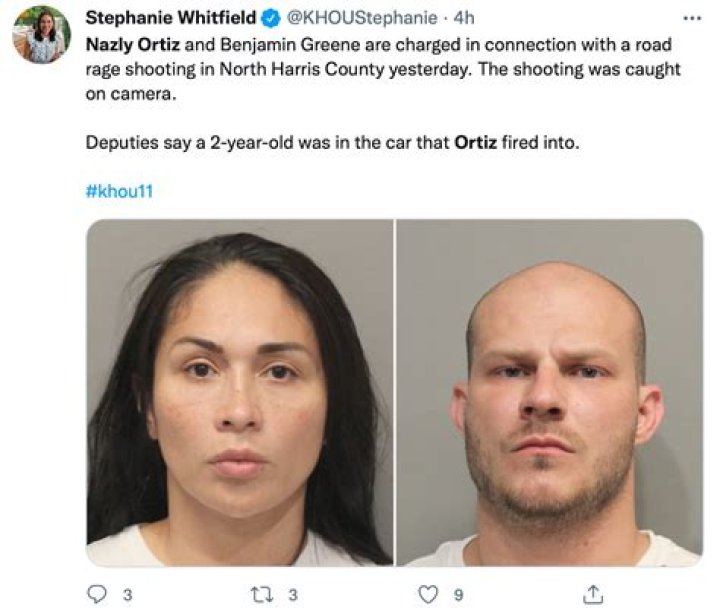Image resolution: width=720 pixels, height=614 pixels.
Task: Open the 4h timestamp link
Action: click(464, 18)
